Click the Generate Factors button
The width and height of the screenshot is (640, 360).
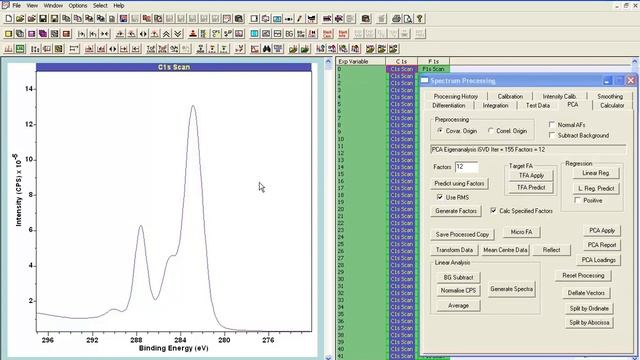click(456, 211)
